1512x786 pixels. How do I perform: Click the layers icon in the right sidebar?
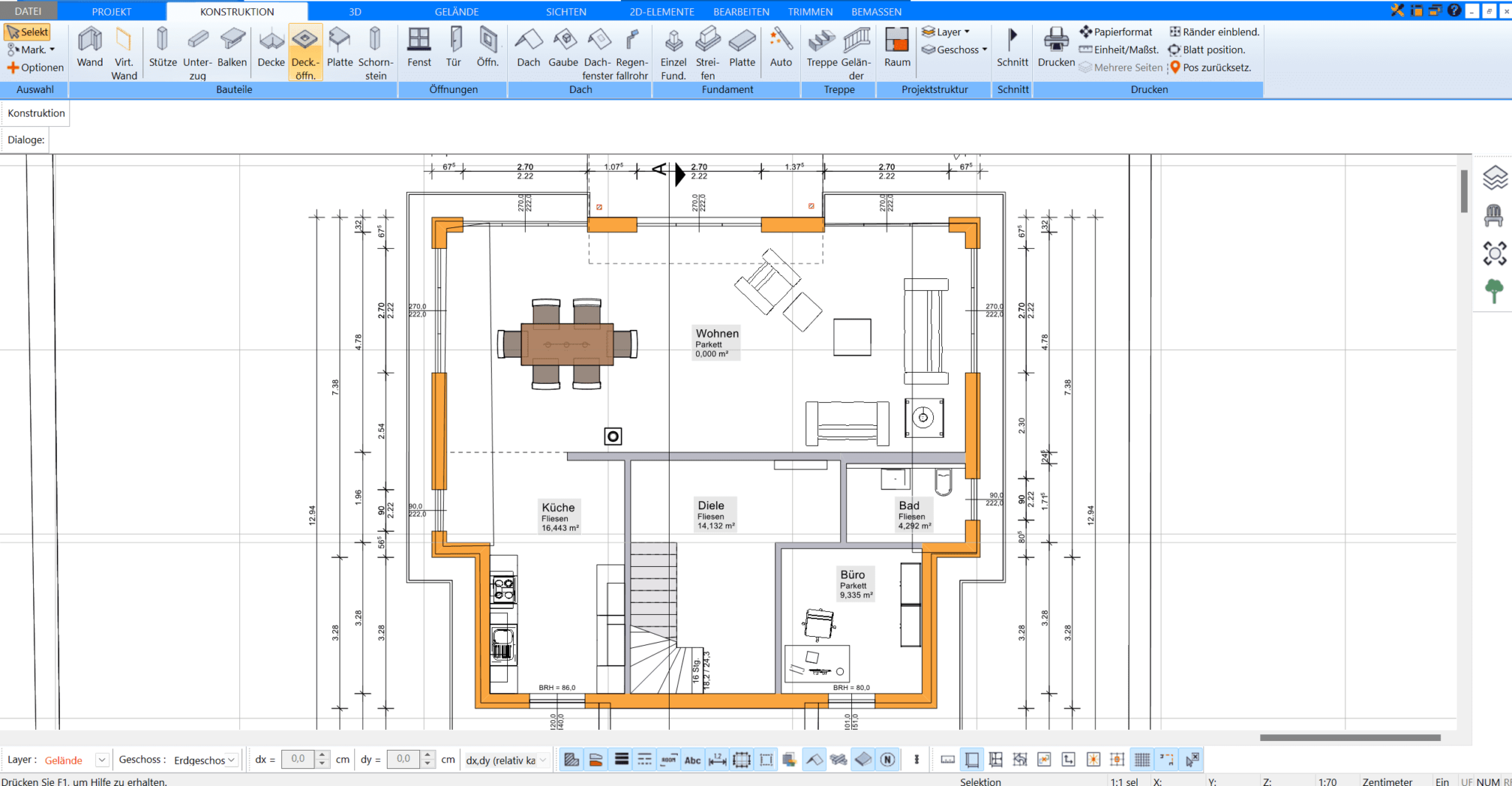[x=1496, y=177]
